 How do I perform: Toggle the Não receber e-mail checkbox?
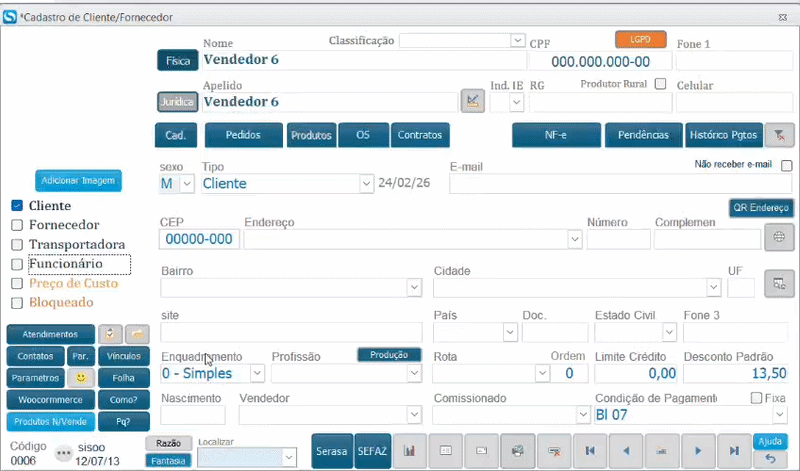[786, 166]
